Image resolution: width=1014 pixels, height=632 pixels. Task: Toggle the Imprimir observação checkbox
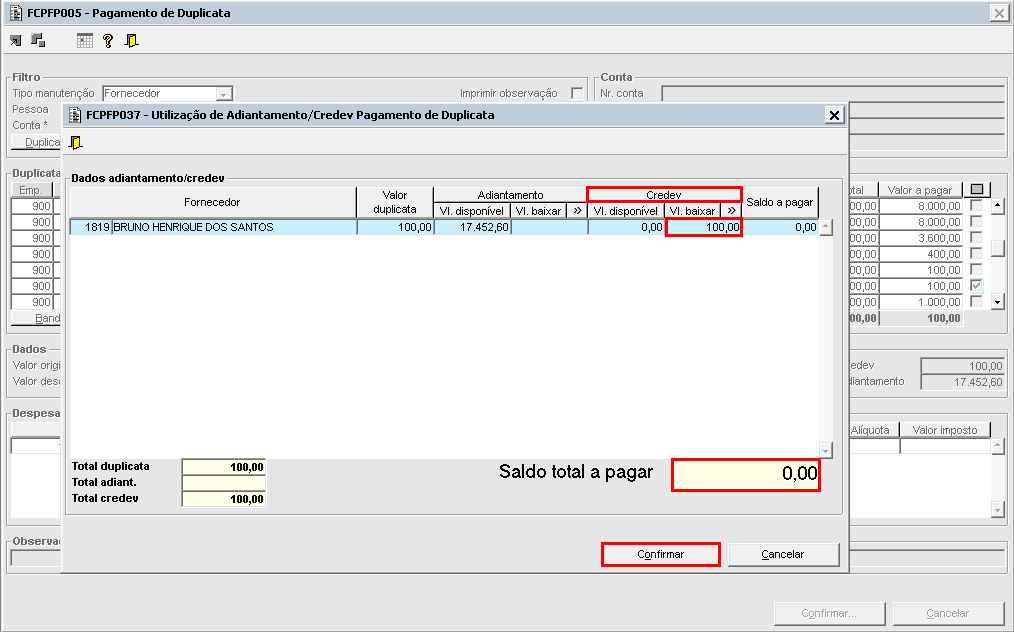(x=577, y=93)
